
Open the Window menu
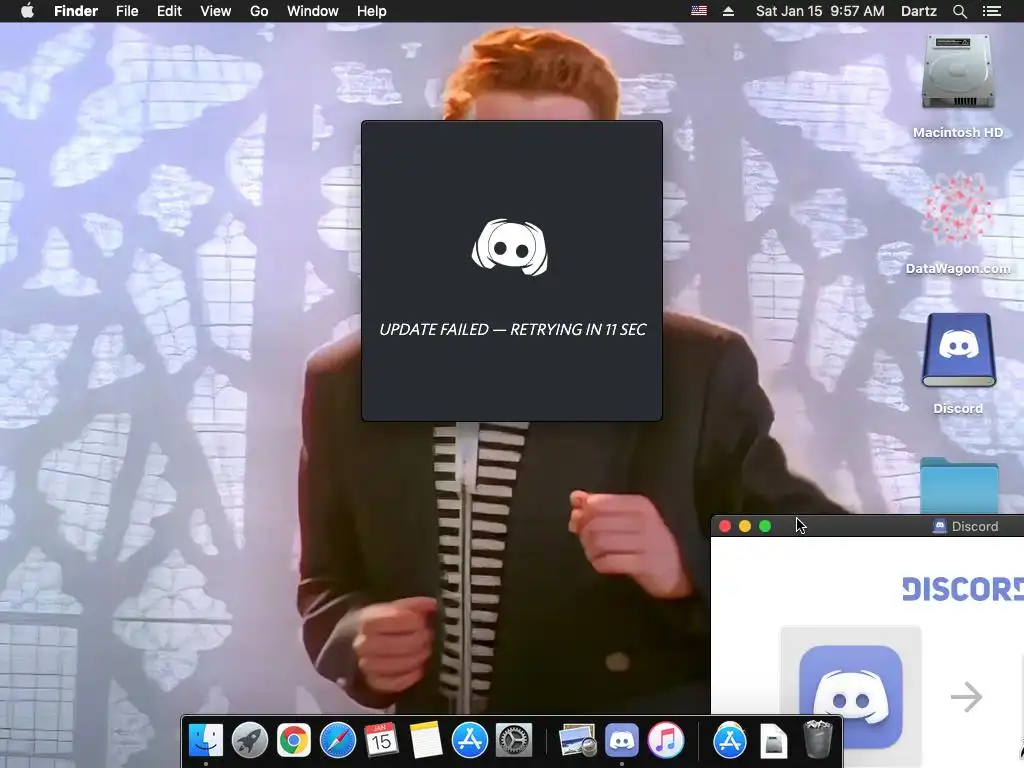(x=313, y=11)
